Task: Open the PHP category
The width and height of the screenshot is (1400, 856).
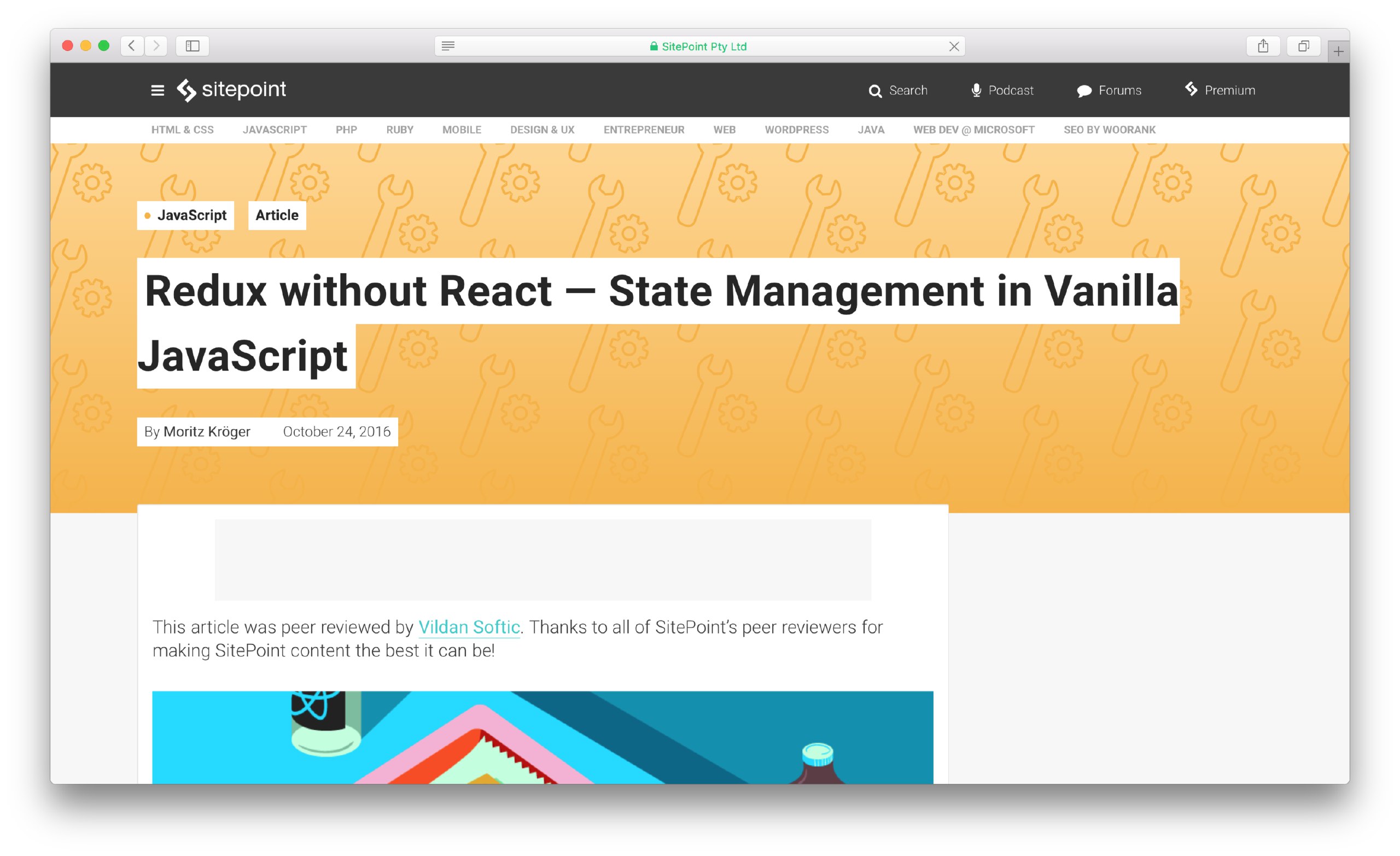Action: 346,130
